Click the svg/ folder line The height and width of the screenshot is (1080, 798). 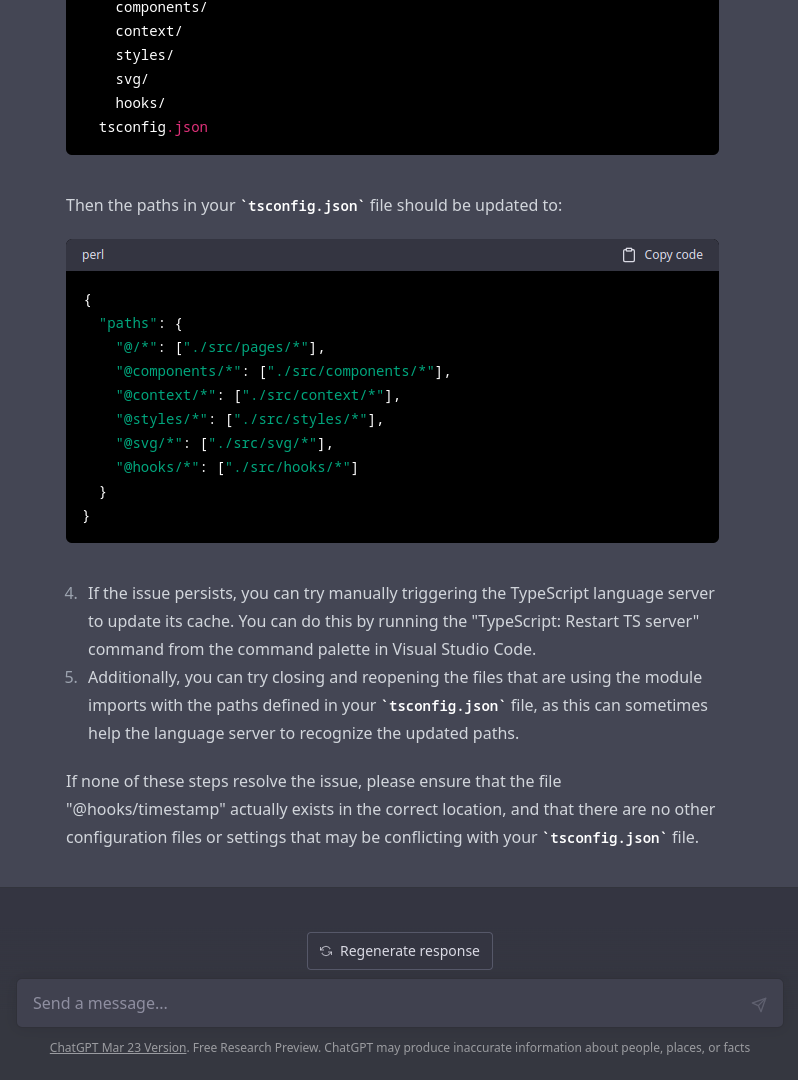pyautogui.click(x=132, y=79)
